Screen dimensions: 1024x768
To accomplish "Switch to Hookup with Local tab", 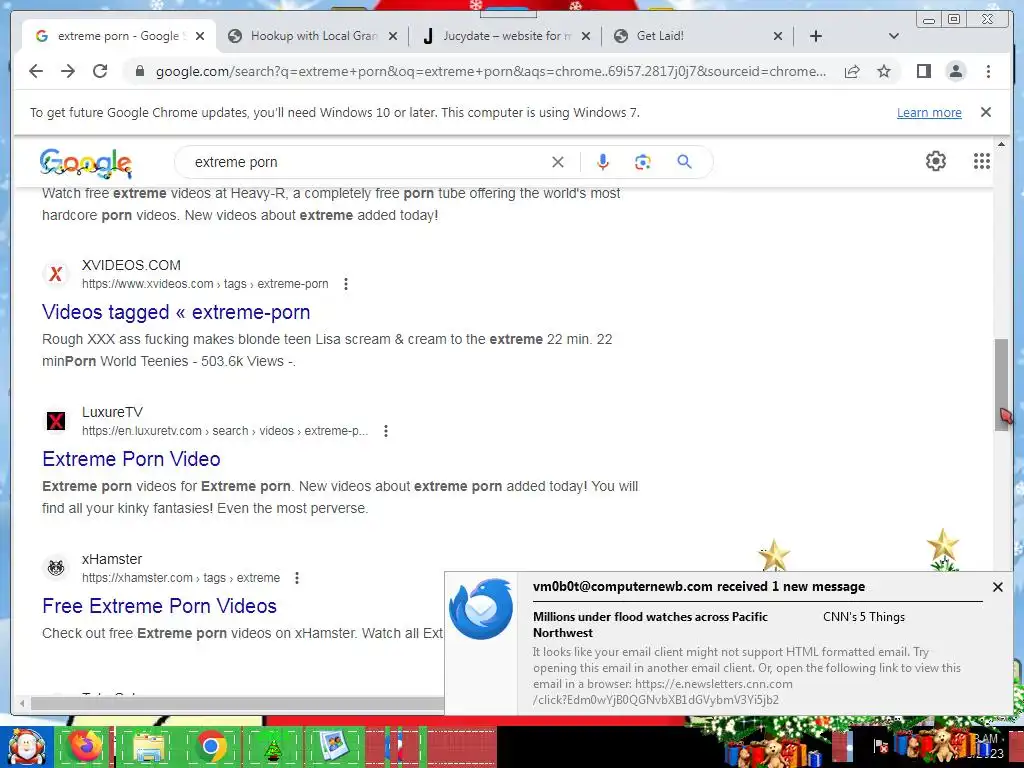I will [313, 36].
